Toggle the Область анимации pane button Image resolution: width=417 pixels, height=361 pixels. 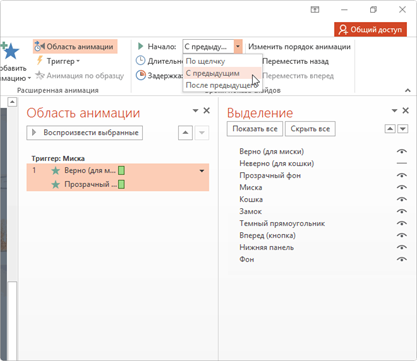click(x=75, y=46)
